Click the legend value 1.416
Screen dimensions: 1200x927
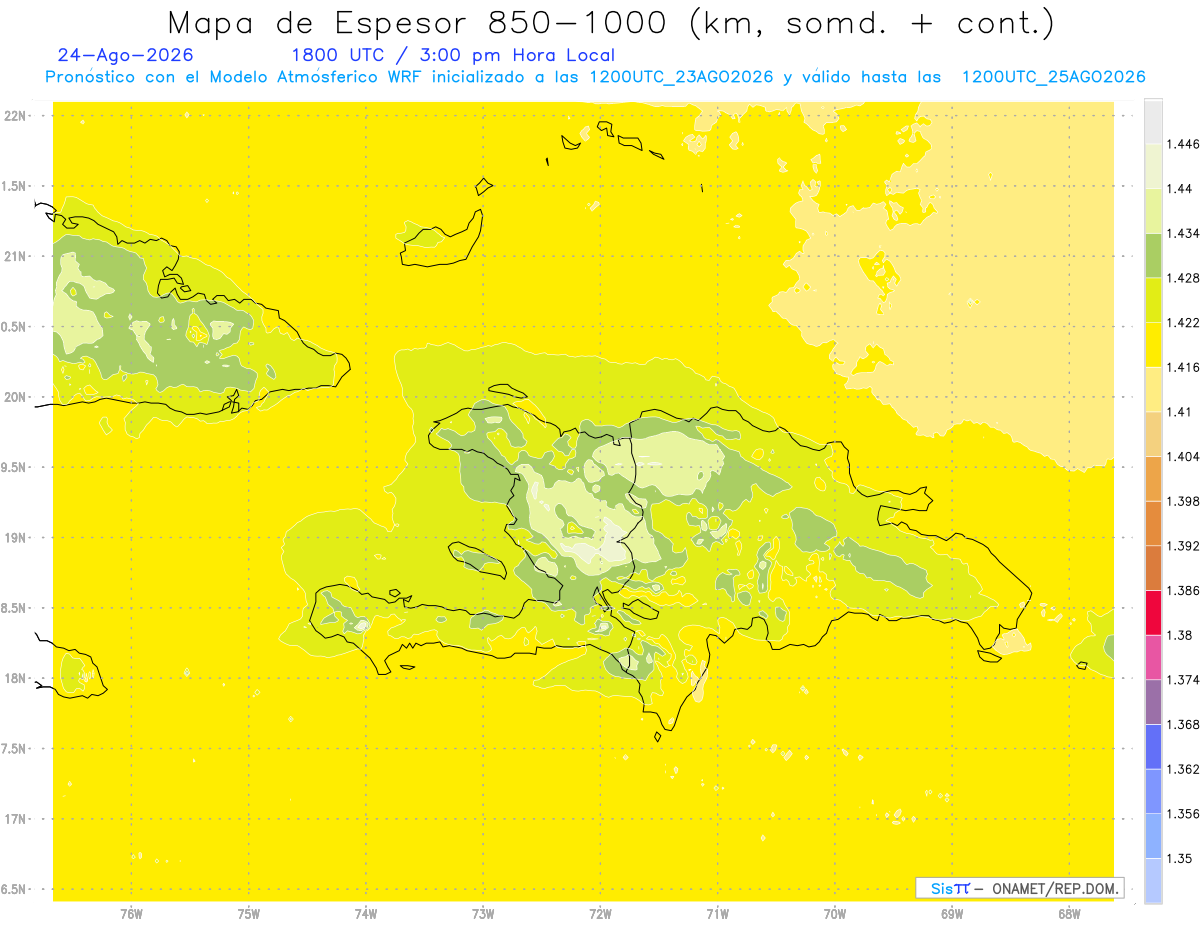[1184, 367]
